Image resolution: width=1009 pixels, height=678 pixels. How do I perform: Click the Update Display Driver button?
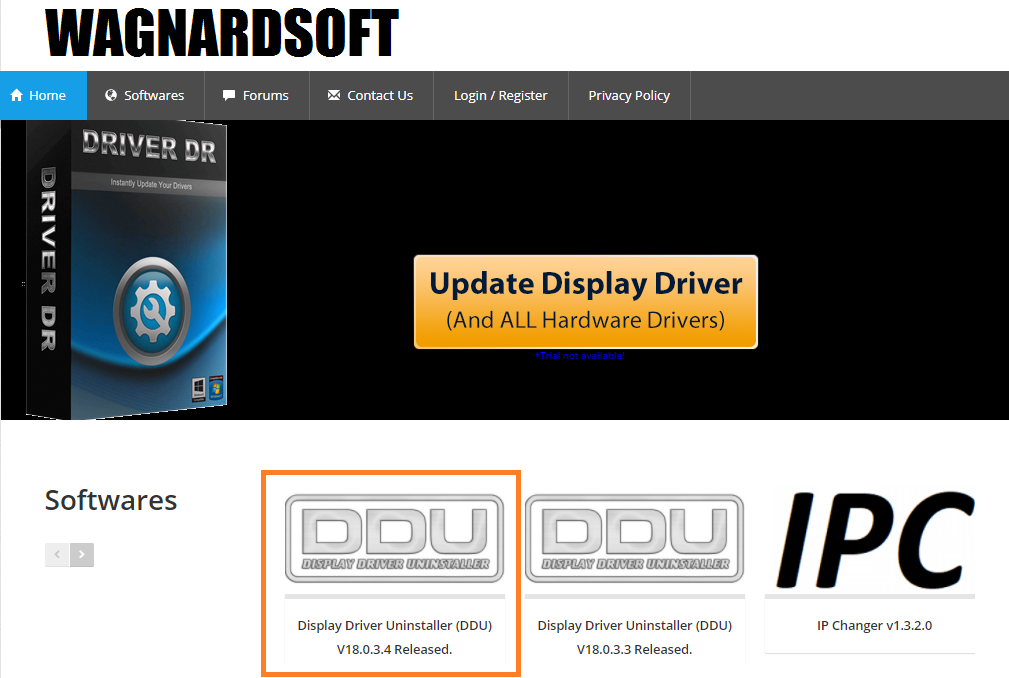(586, 302)
